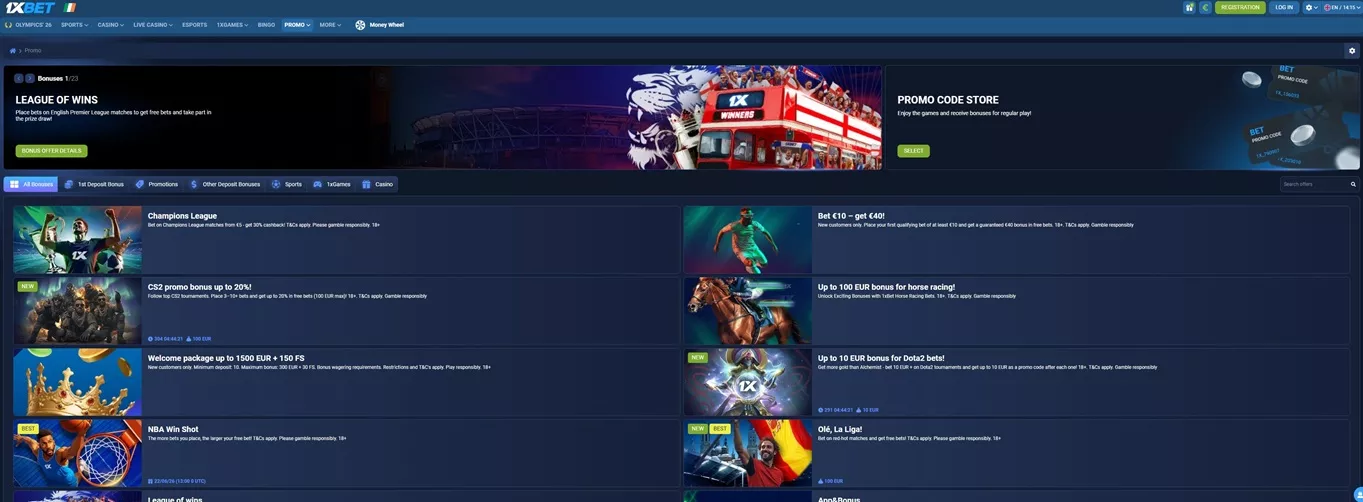Open the header settings gear dropdown

pyautogui.click(x=1311, y=7)
